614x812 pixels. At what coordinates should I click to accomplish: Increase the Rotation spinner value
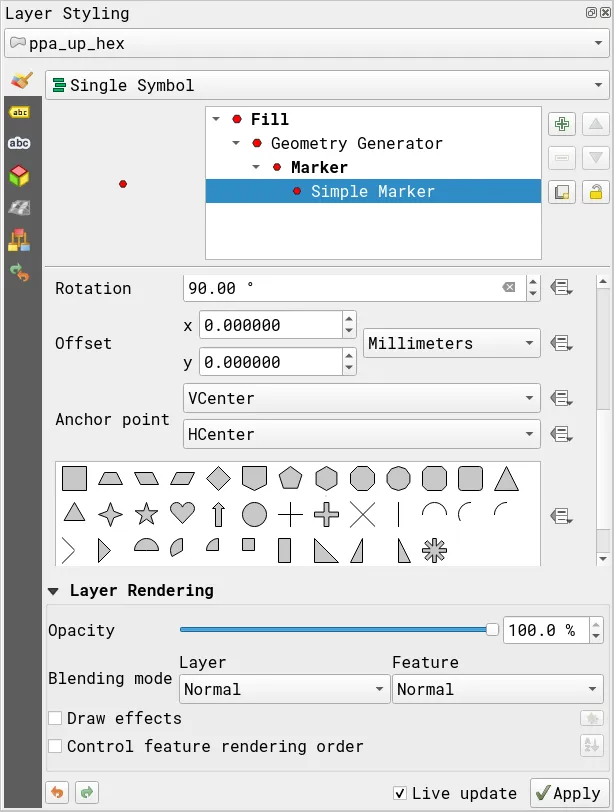point(533,282)
